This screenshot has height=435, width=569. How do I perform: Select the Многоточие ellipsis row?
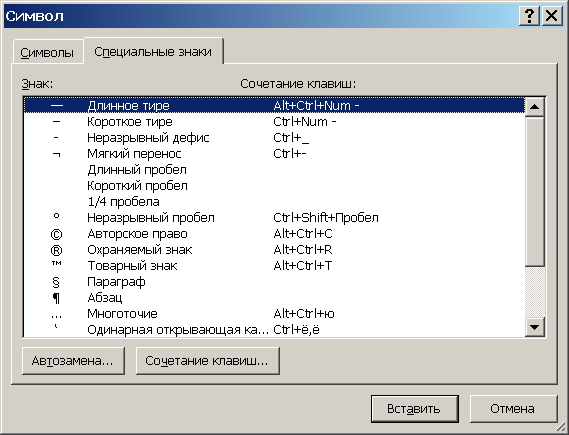point(274,313)
